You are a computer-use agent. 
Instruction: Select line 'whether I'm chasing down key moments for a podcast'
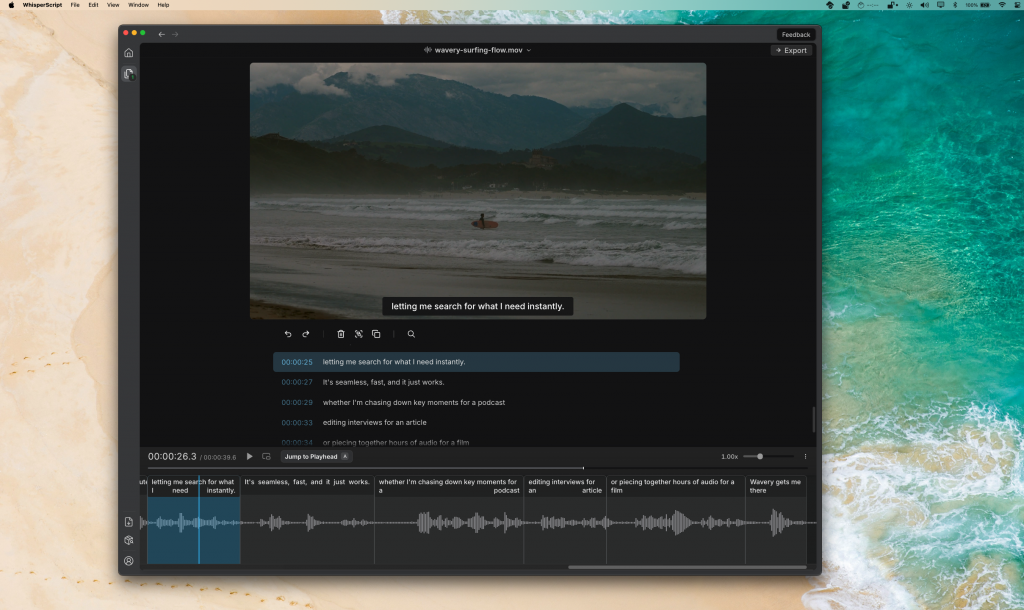pyautogui.click(x=476, y=402)
